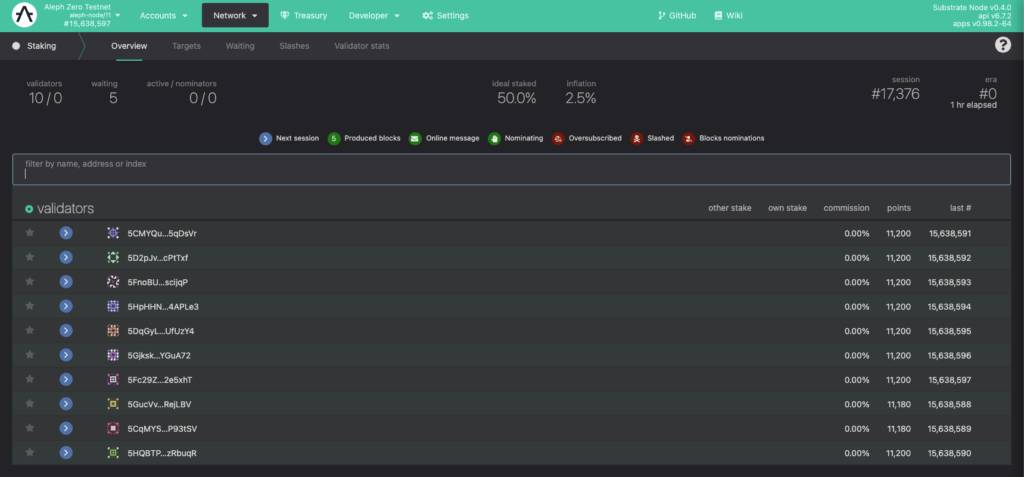Click identicon of 5HpHHN...4APLe3
This screenshot has width=1024, height=477.
113,306
